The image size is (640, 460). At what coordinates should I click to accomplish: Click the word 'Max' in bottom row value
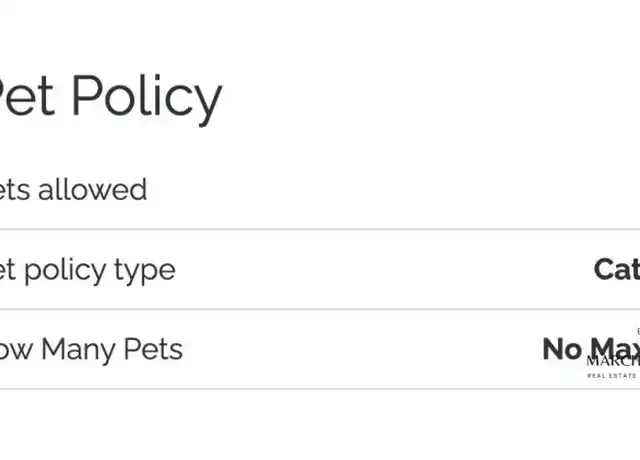pos(615,349)
